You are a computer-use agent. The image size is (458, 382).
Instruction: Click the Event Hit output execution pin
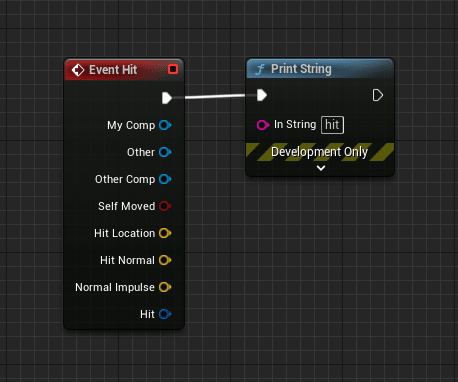[x=167, y=98]
